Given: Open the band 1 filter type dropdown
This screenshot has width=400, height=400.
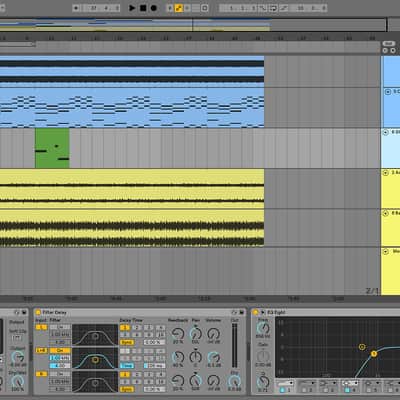Looking at the screenshot, I should tap(286, 383).
